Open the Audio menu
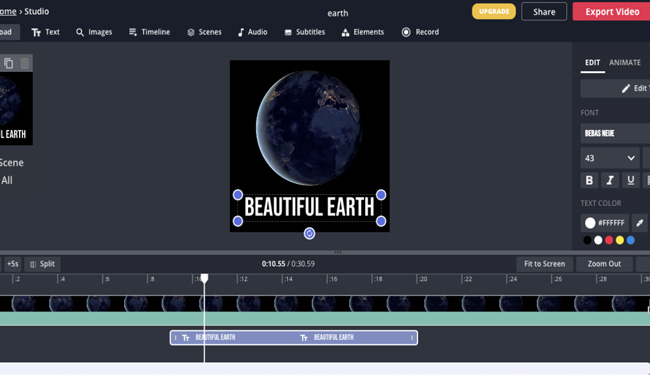This screenshot has width=650, height=375. point(252,32)
